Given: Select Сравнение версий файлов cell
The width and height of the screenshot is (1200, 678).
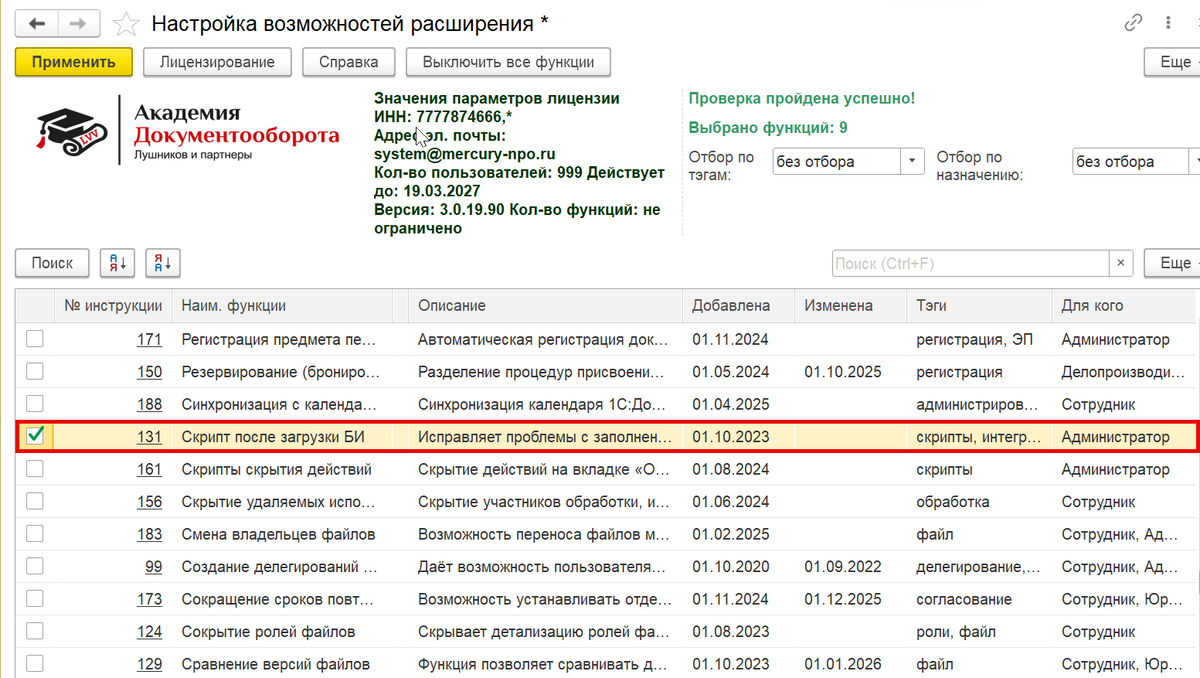Looking at the screenshot, I should (275, 664).
